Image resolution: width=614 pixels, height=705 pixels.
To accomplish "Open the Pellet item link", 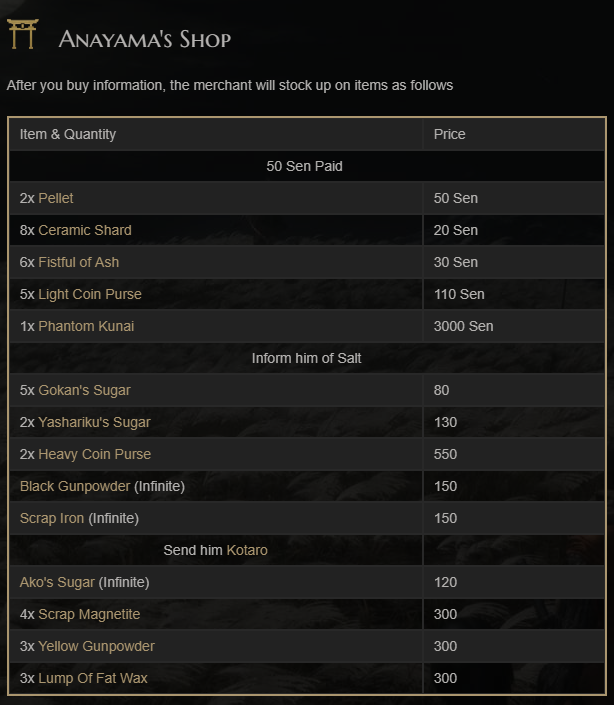I will [56, 198].
